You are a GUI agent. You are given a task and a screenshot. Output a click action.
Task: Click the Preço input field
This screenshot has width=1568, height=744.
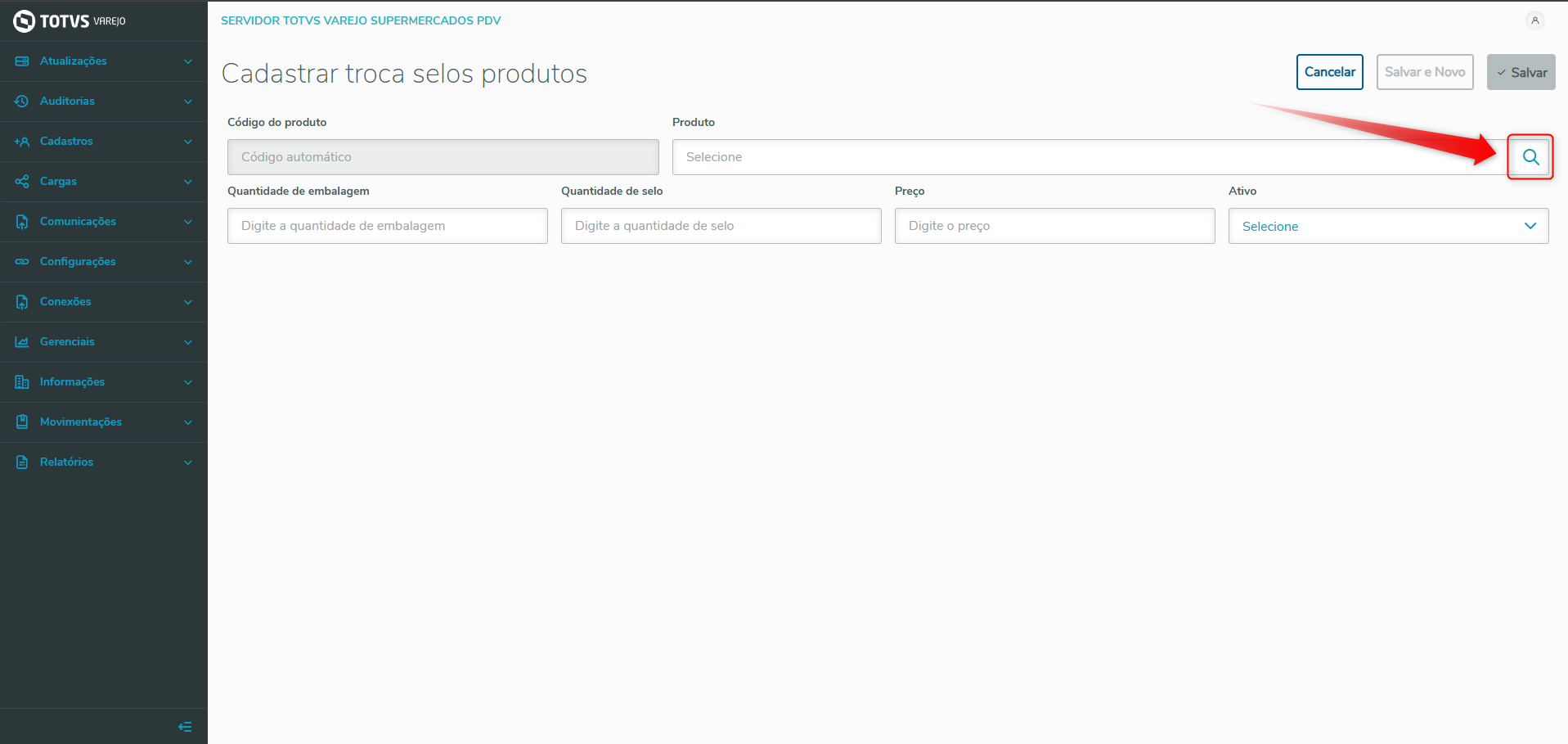pyautogui.click(x=1054, y=226)
